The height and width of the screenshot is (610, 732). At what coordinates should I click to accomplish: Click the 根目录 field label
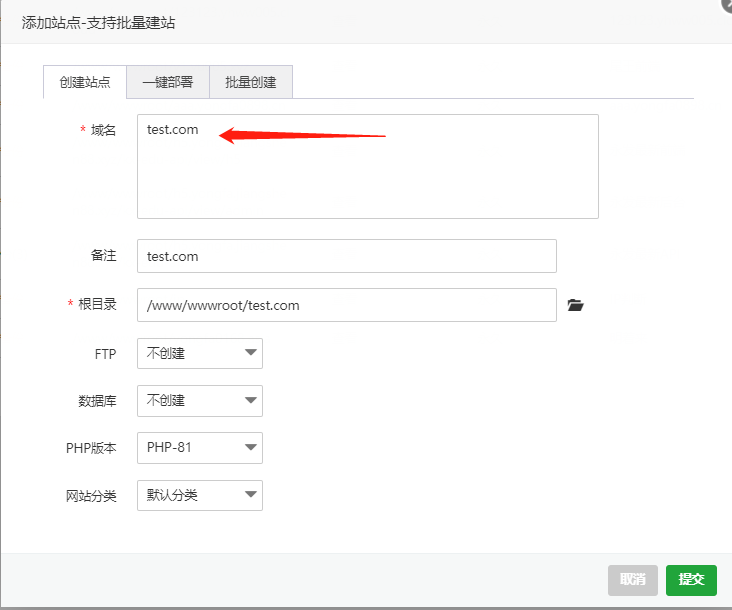click(x=97, y=304)
